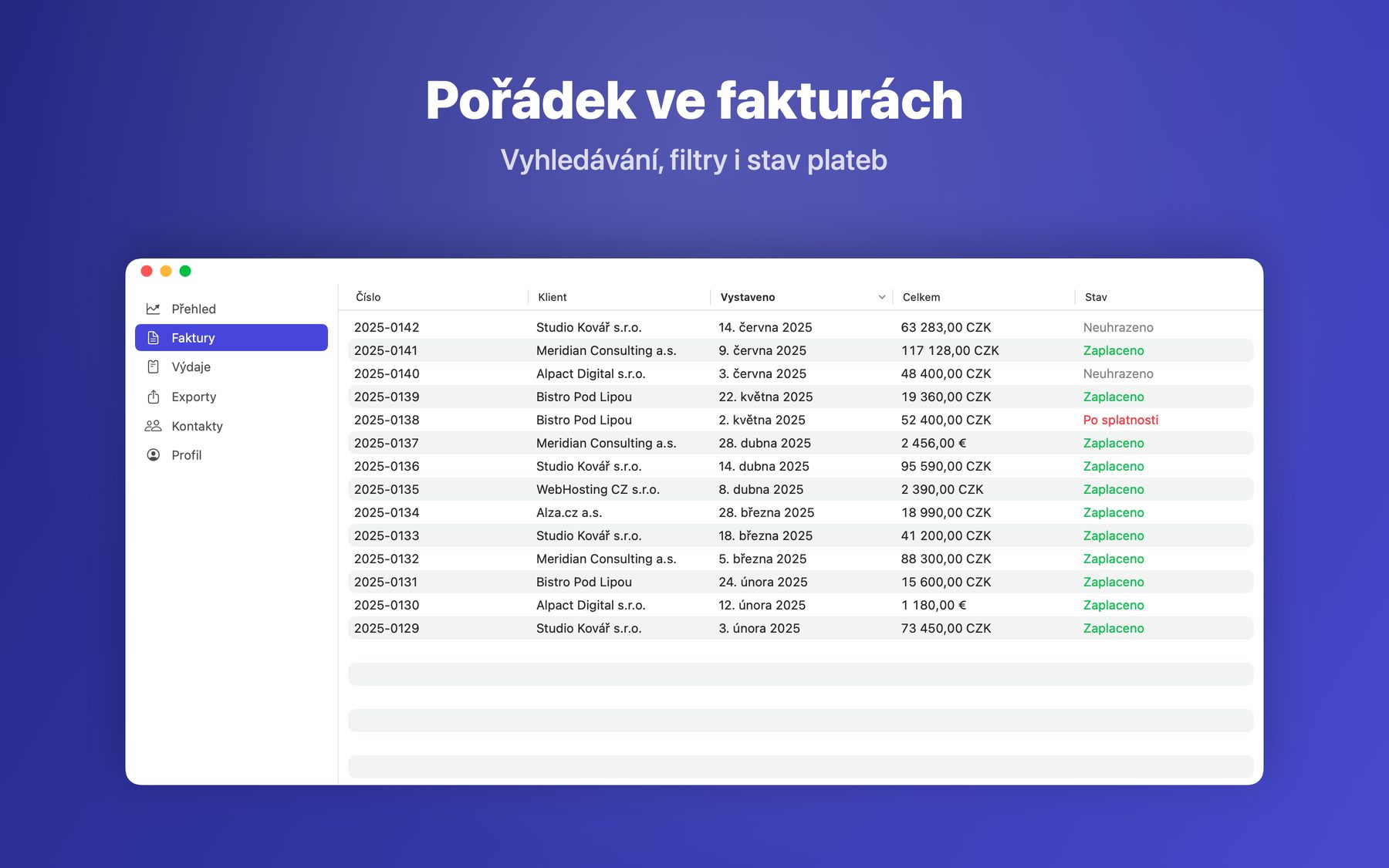
Task: Click date 28. března 2025
Action: (766, 512)
